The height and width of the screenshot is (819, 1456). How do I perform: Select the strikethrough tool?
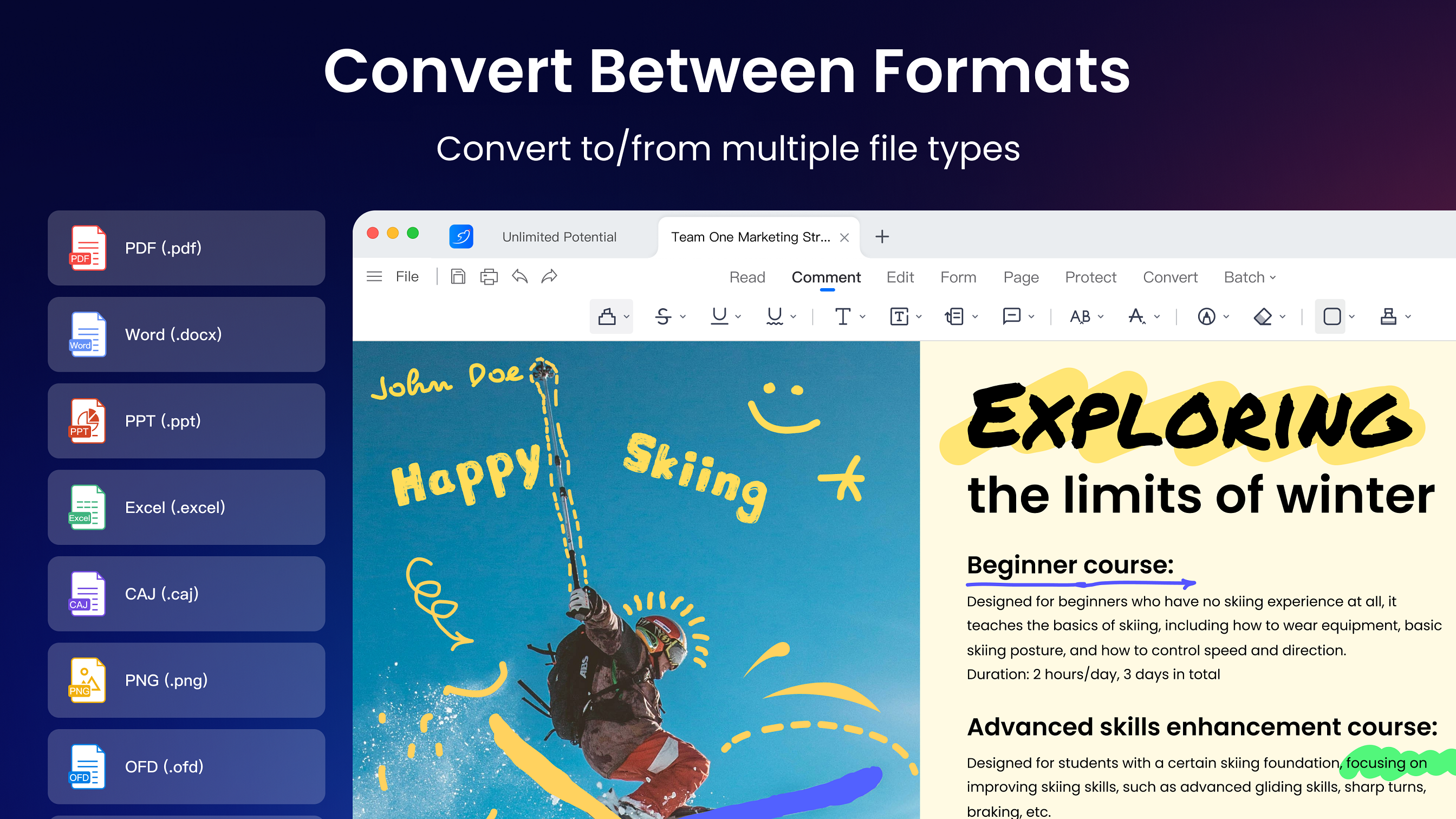pos(663,316)
